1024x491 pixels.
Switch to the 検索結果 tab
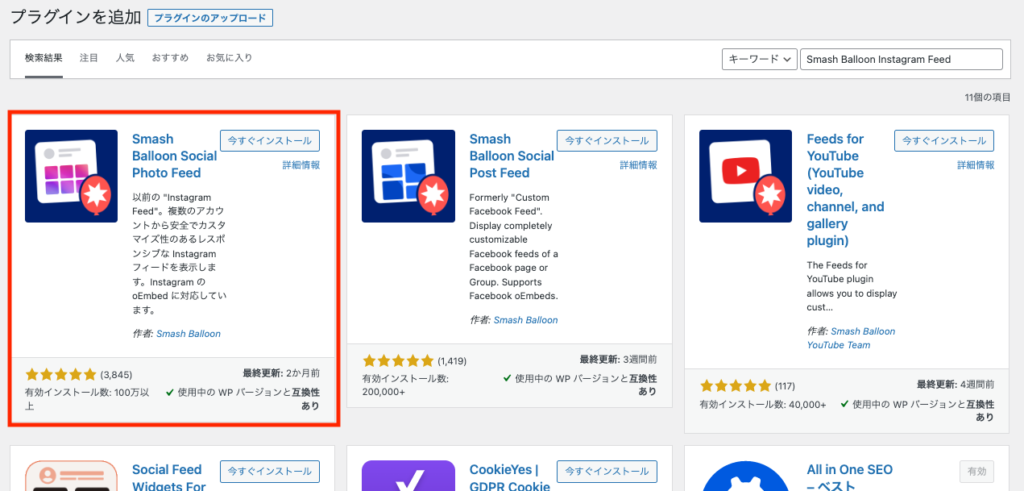tap(44, 58)
